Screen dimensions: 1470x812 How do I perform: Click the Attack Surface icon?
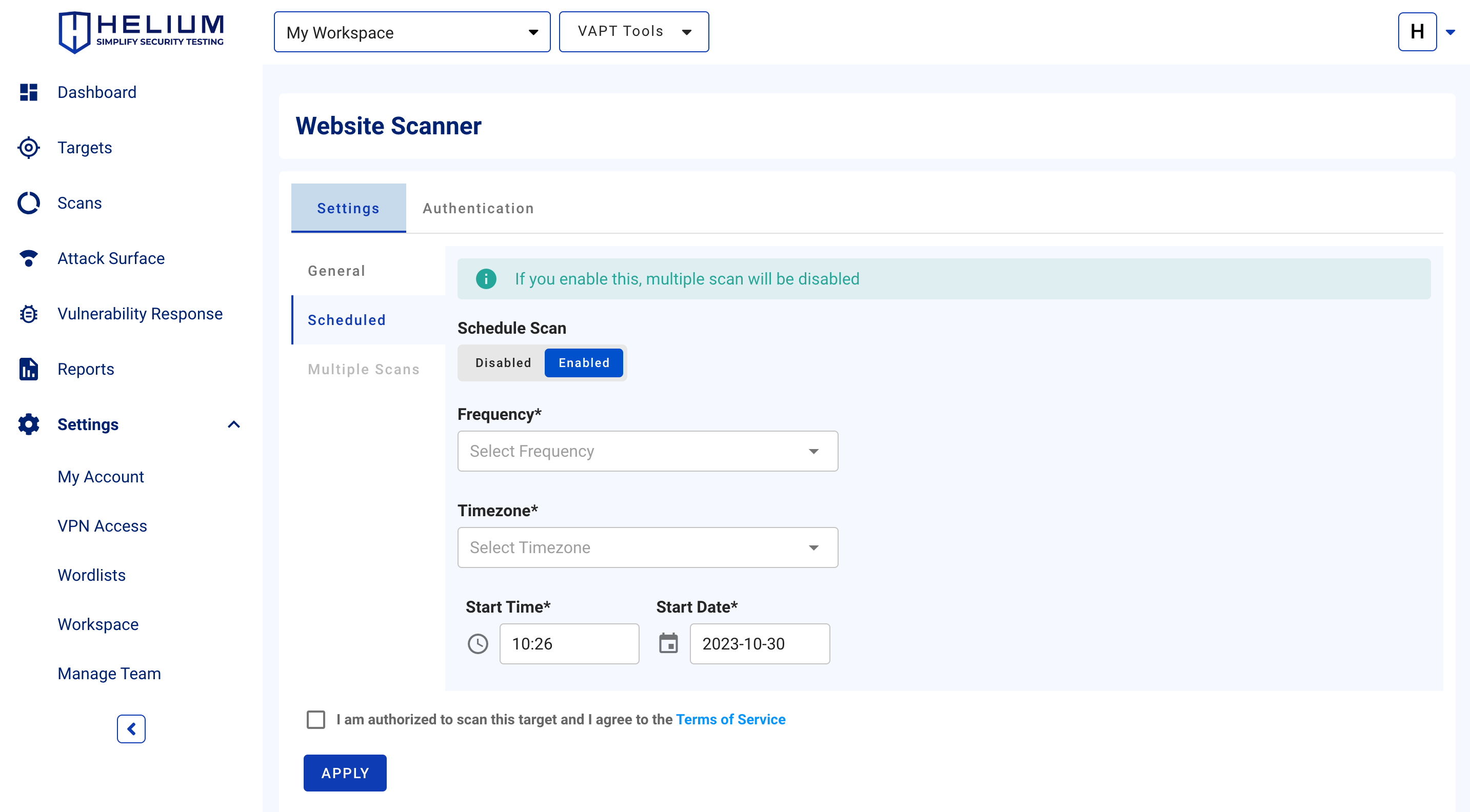click(x=29, y=258)
